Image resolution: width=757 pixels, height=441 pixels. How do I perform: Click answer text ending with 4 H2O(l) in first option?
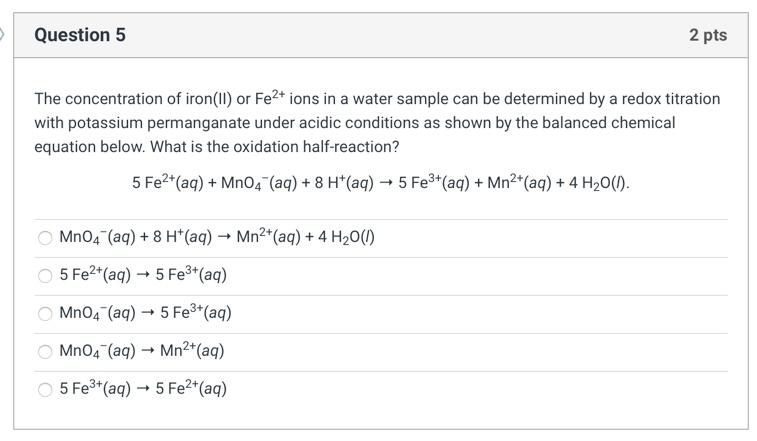pyautogui.click(x=217, y=237)
